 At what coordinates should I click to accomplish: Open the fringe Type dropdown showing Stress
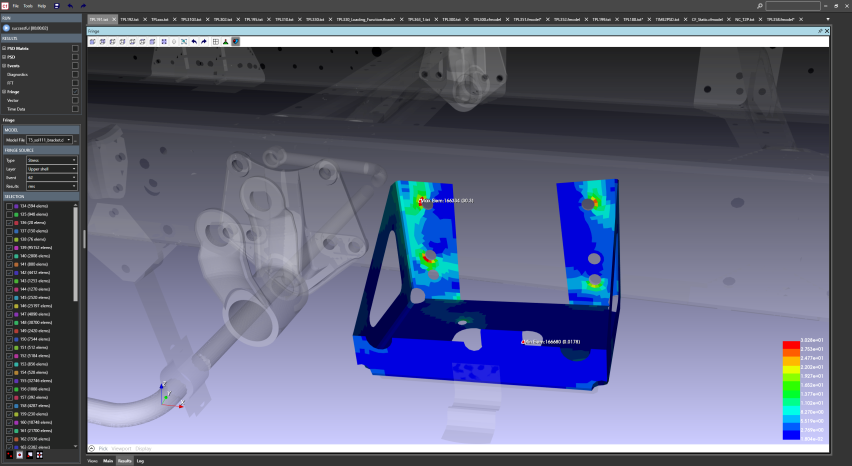(x=52, y=160)
